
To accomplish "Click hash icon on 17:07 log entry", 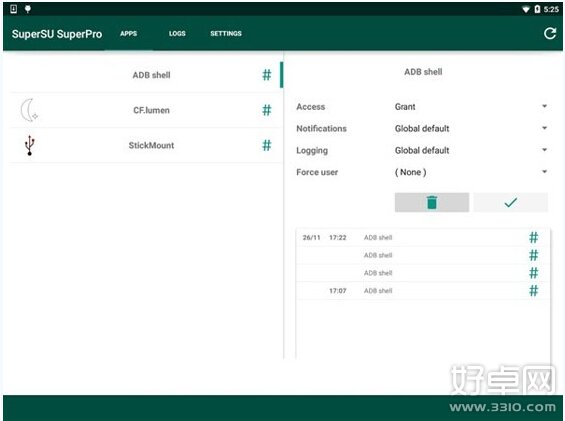I will point(534,291).
